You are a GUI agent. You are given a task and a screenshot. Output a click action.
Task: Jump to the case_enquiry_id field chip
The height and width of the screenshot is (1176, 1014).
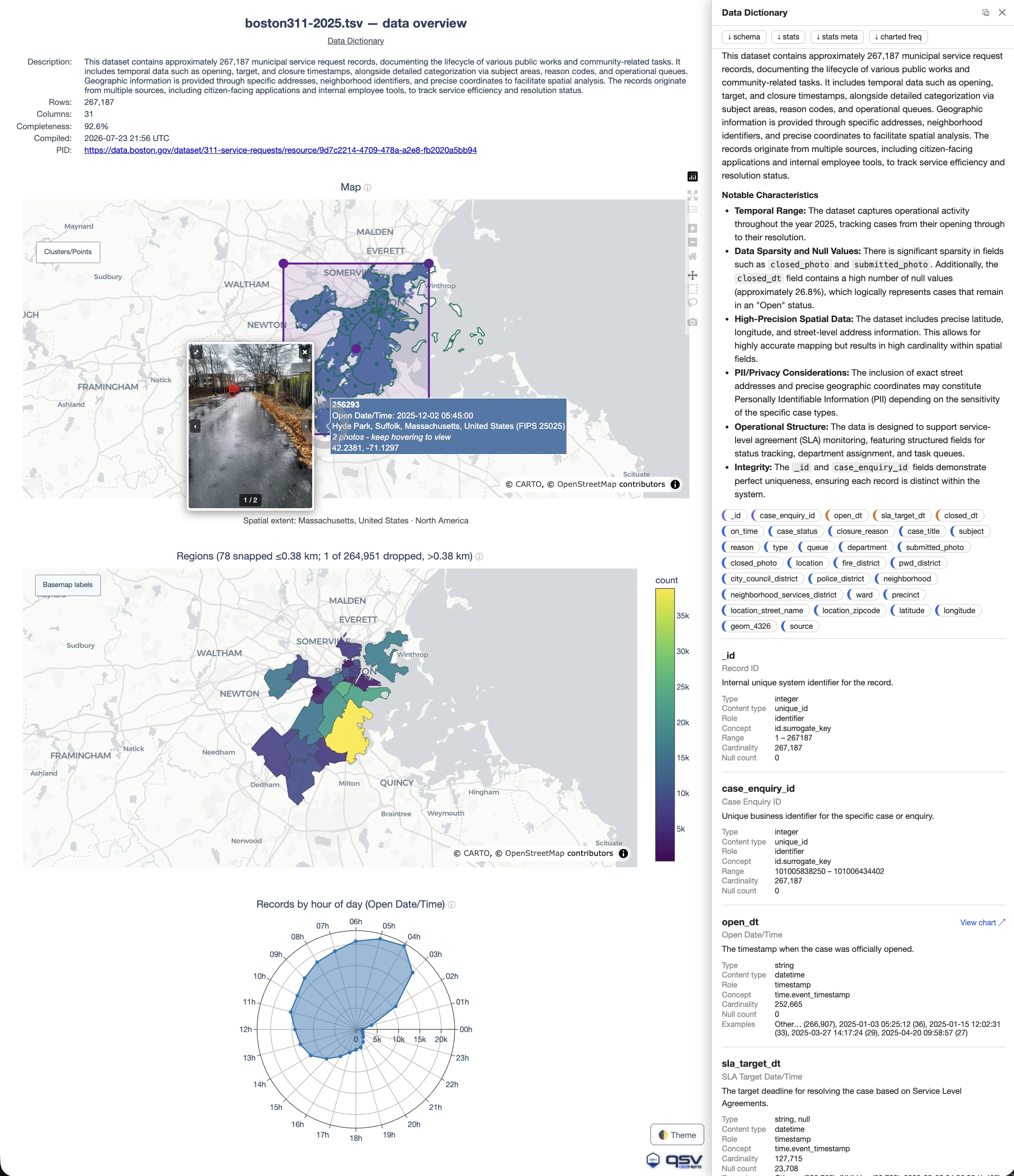[x=786, y=516]
